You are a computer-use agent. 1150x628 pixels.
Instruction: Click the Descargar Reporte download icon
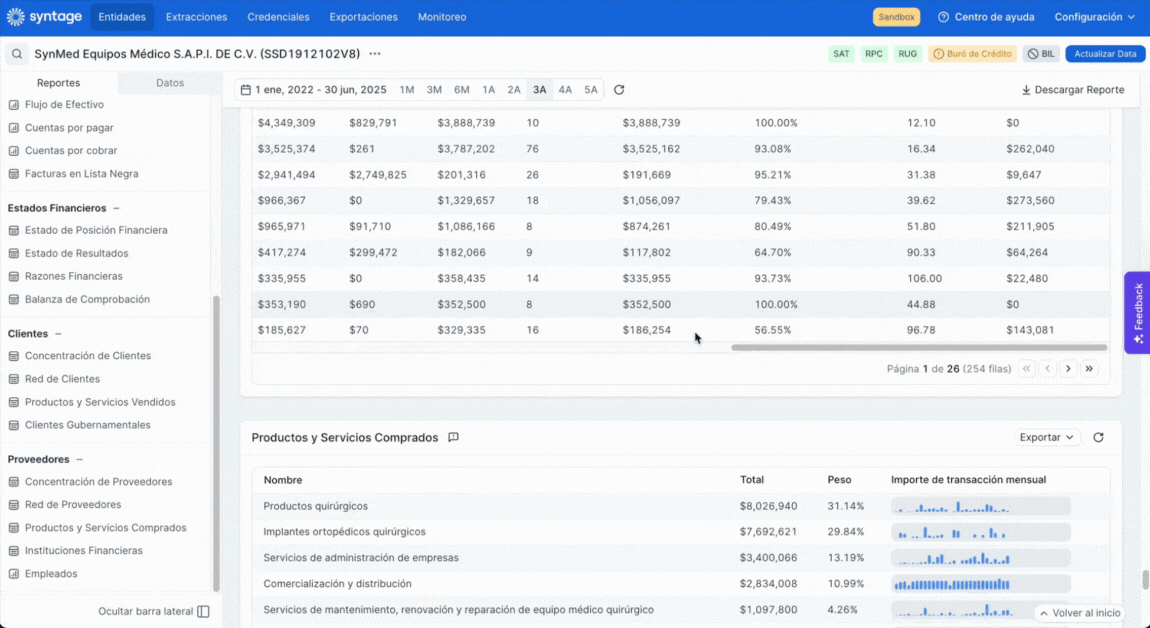(1026, 90)
